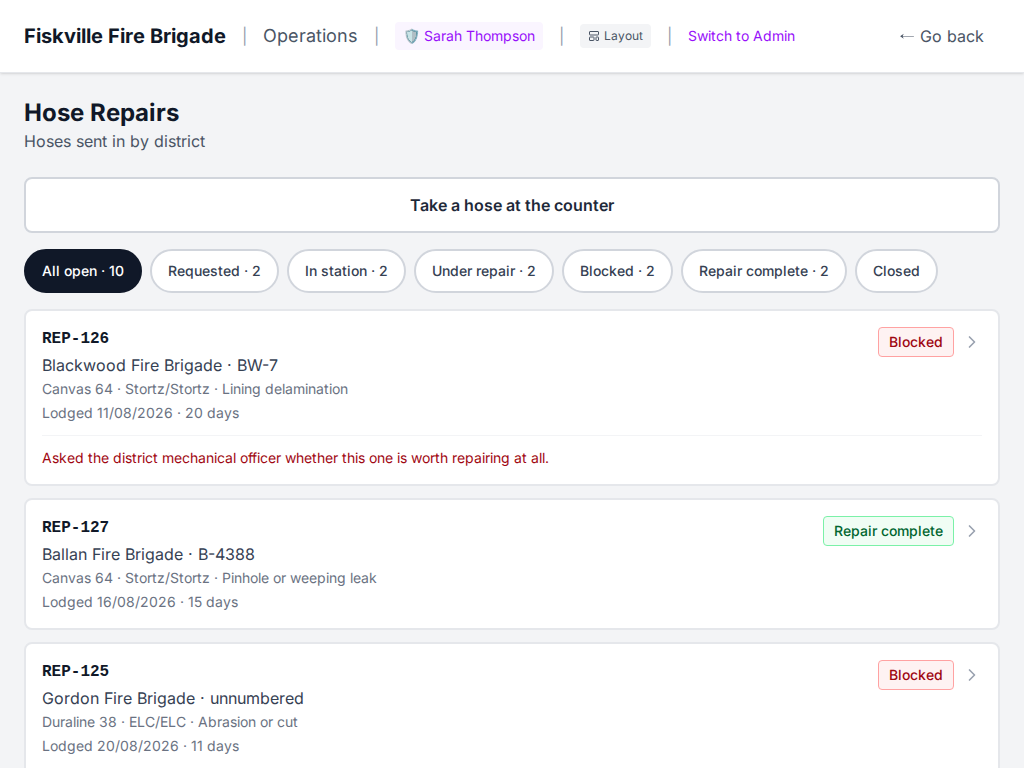Open the Closed repairs tab
This screenshot has width=1024, height=768.
click(x=896, y=271)
